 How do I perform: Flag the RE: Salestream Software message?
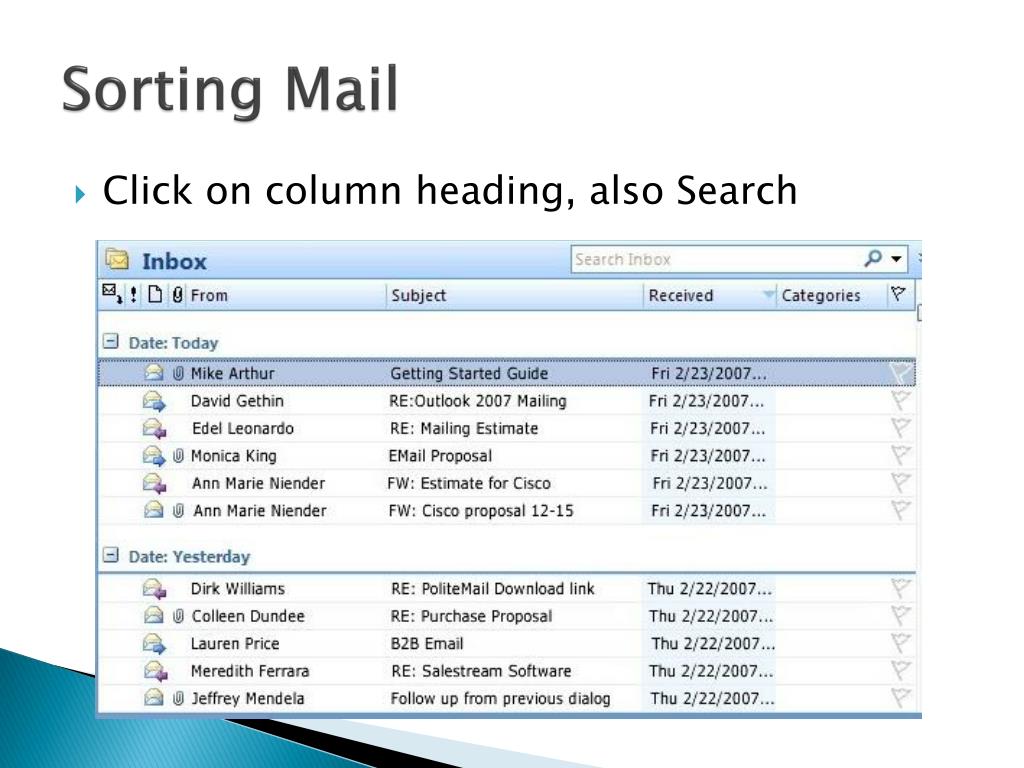[901, 671]
